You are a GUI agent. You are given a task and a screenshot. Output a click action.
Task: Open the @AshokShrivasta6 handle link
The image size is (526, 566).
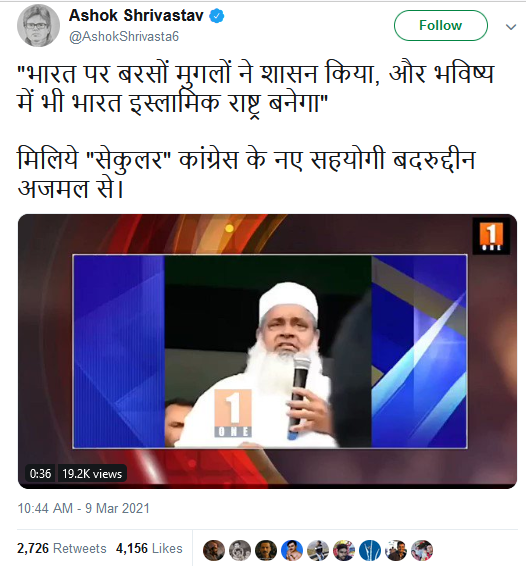point(124,36)
